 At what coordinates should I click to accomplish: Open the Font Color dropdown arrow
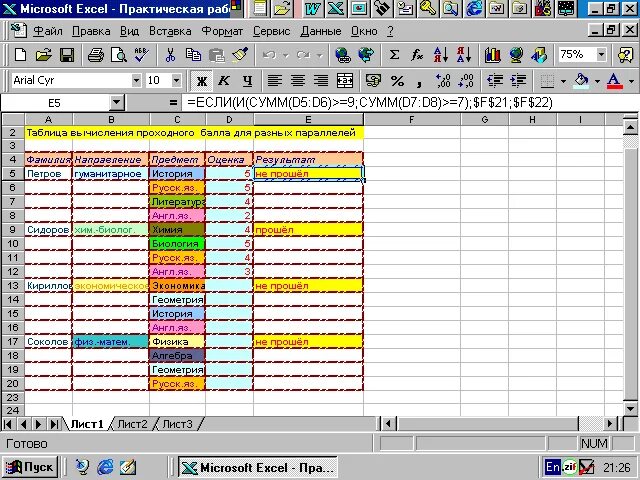[x=631, y=81]
